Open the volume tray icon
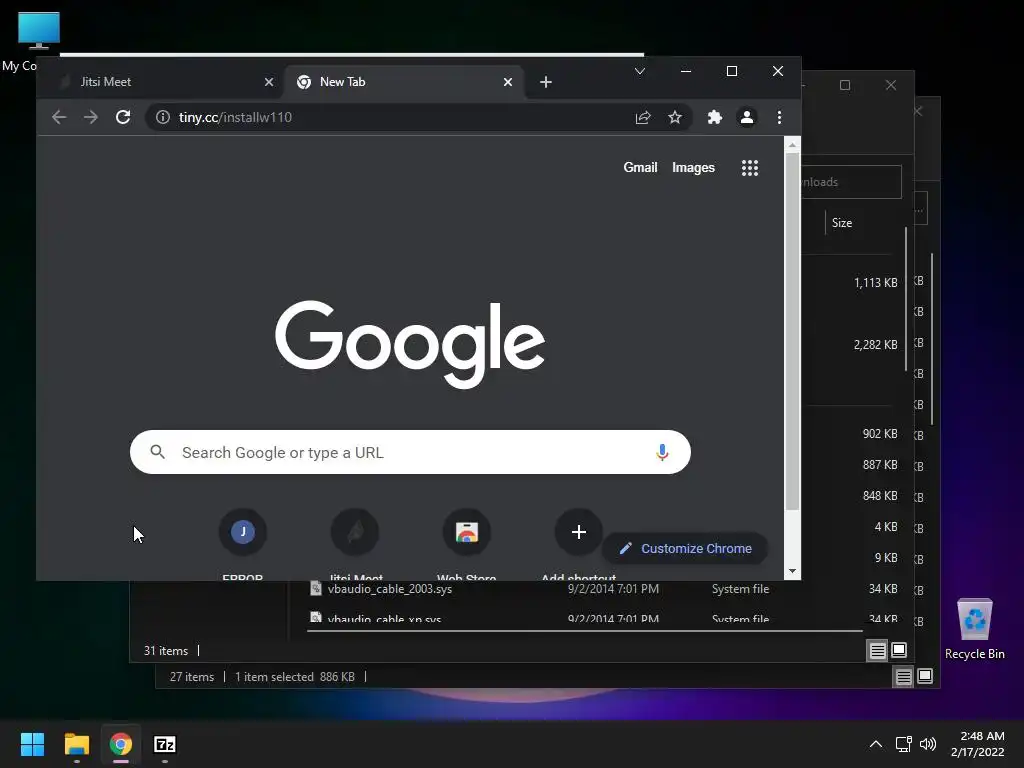 (927, 744)
